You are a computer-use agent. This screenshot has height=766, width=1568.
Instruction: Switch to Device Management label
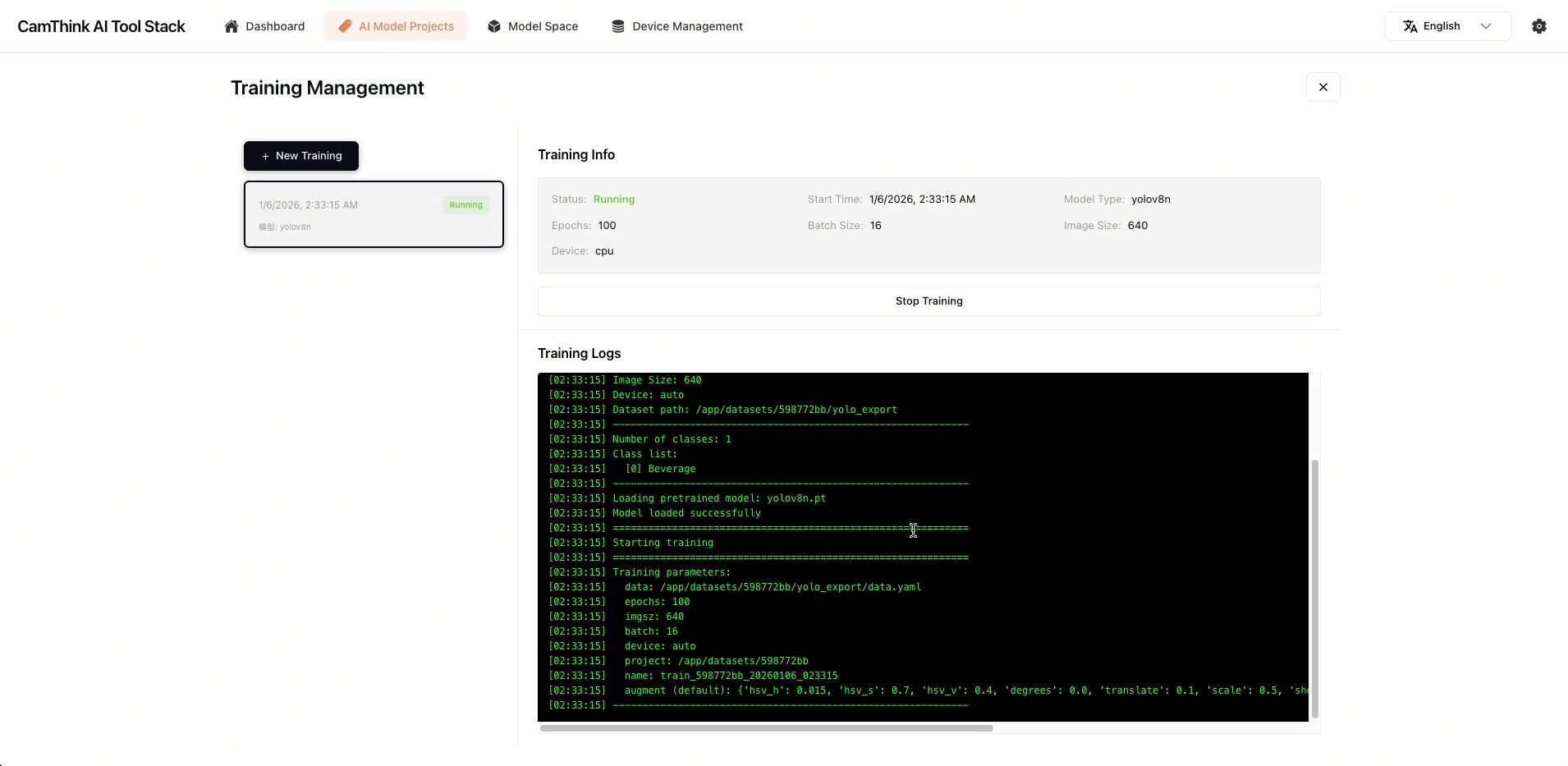[x=687, y=26]
